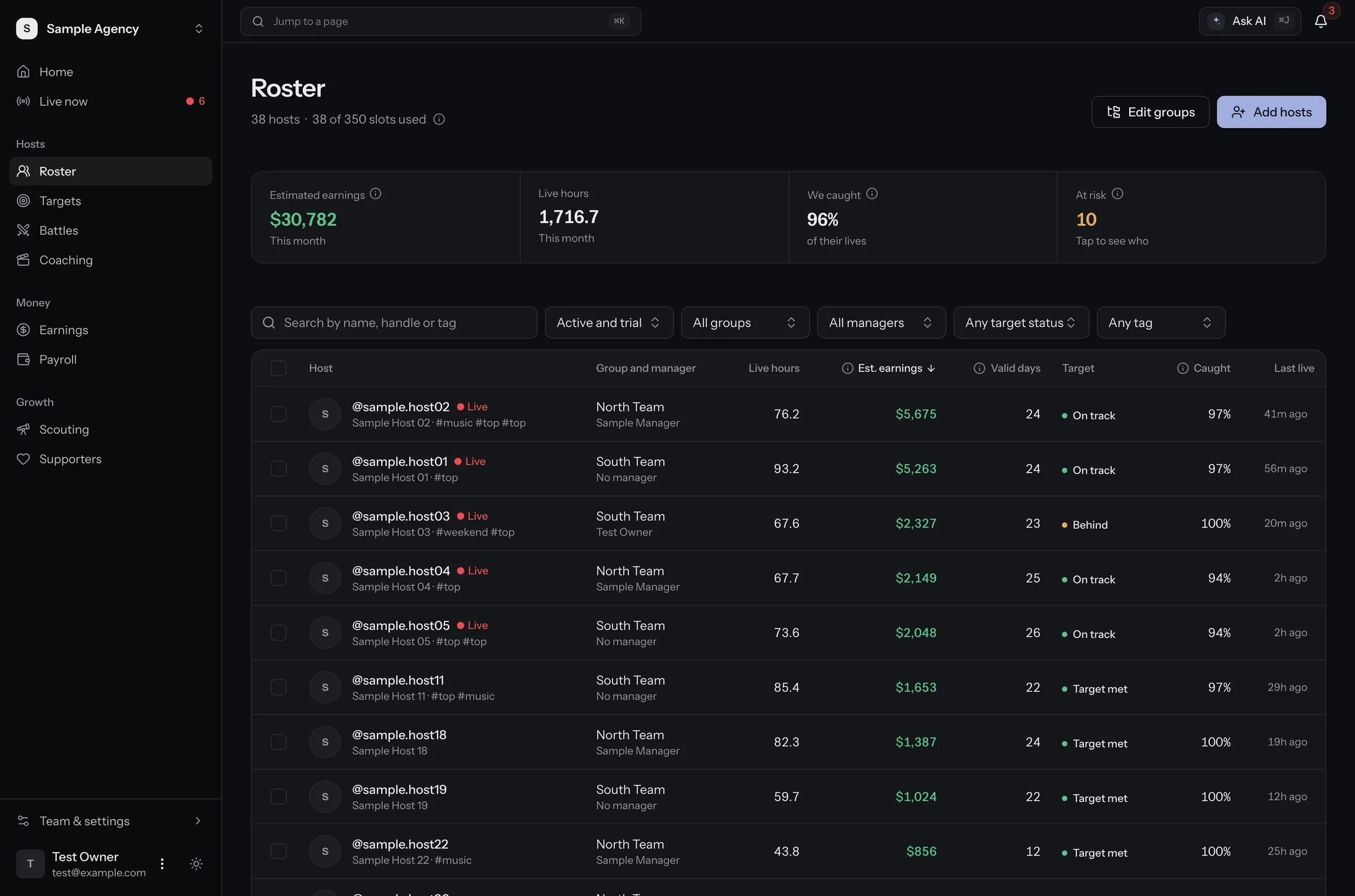Viewport: 1355px width, 896px height.
Task: Open the All groups dropdown
Action: coord(745,322)
